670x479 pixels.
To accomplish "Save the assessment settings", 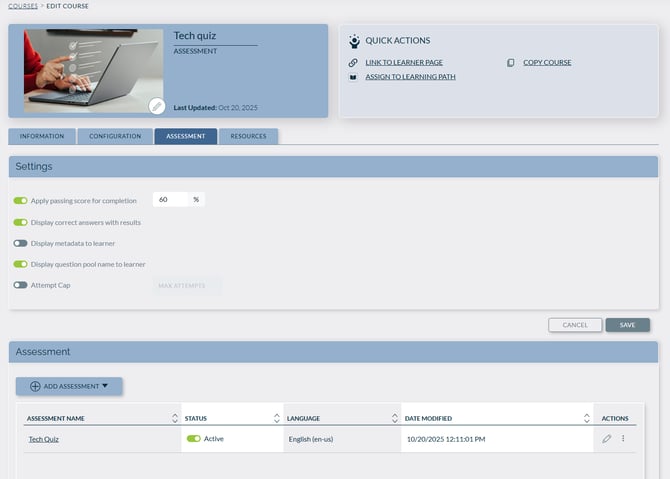I will [x=627, y=325].
